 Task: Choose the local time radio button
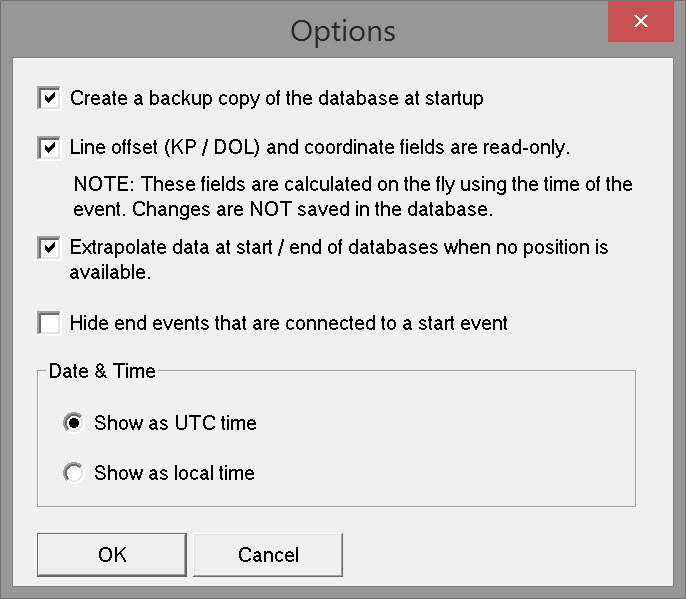tap(73, 473)
